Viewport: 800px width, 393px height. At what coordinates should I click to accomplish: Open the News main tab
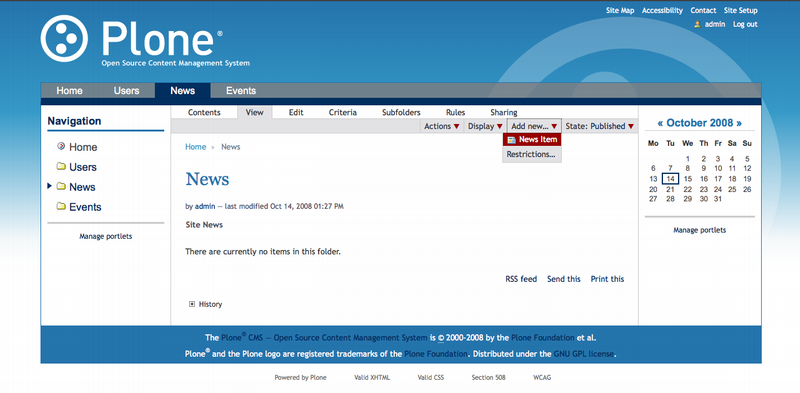tap(183, 91)
